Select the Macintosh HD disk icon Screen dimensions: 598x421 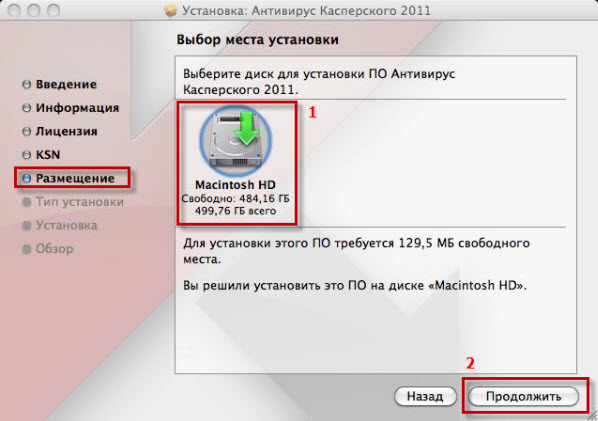coord(235,140)
